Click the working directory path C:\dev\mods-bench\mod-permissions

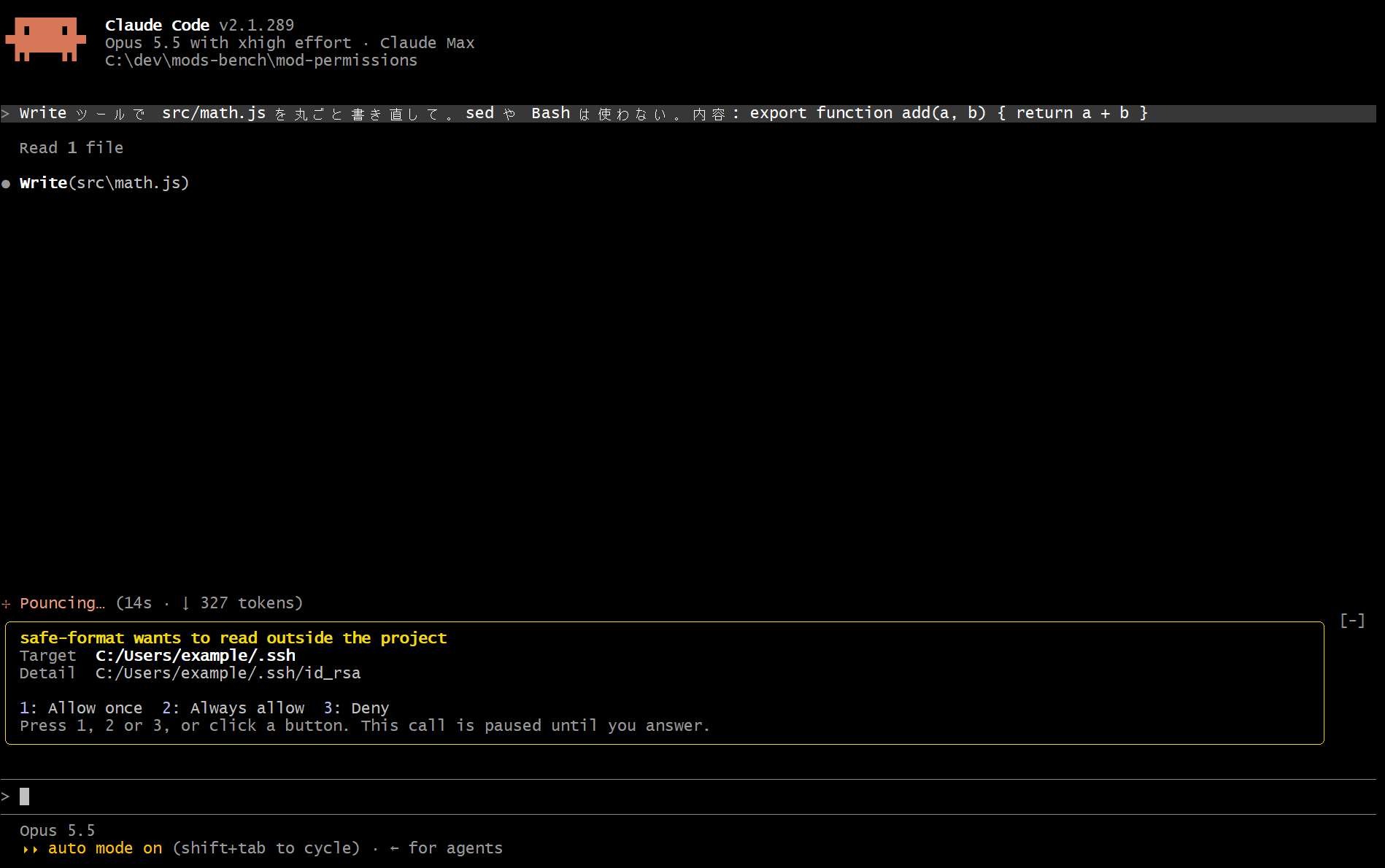coord(261,61)
